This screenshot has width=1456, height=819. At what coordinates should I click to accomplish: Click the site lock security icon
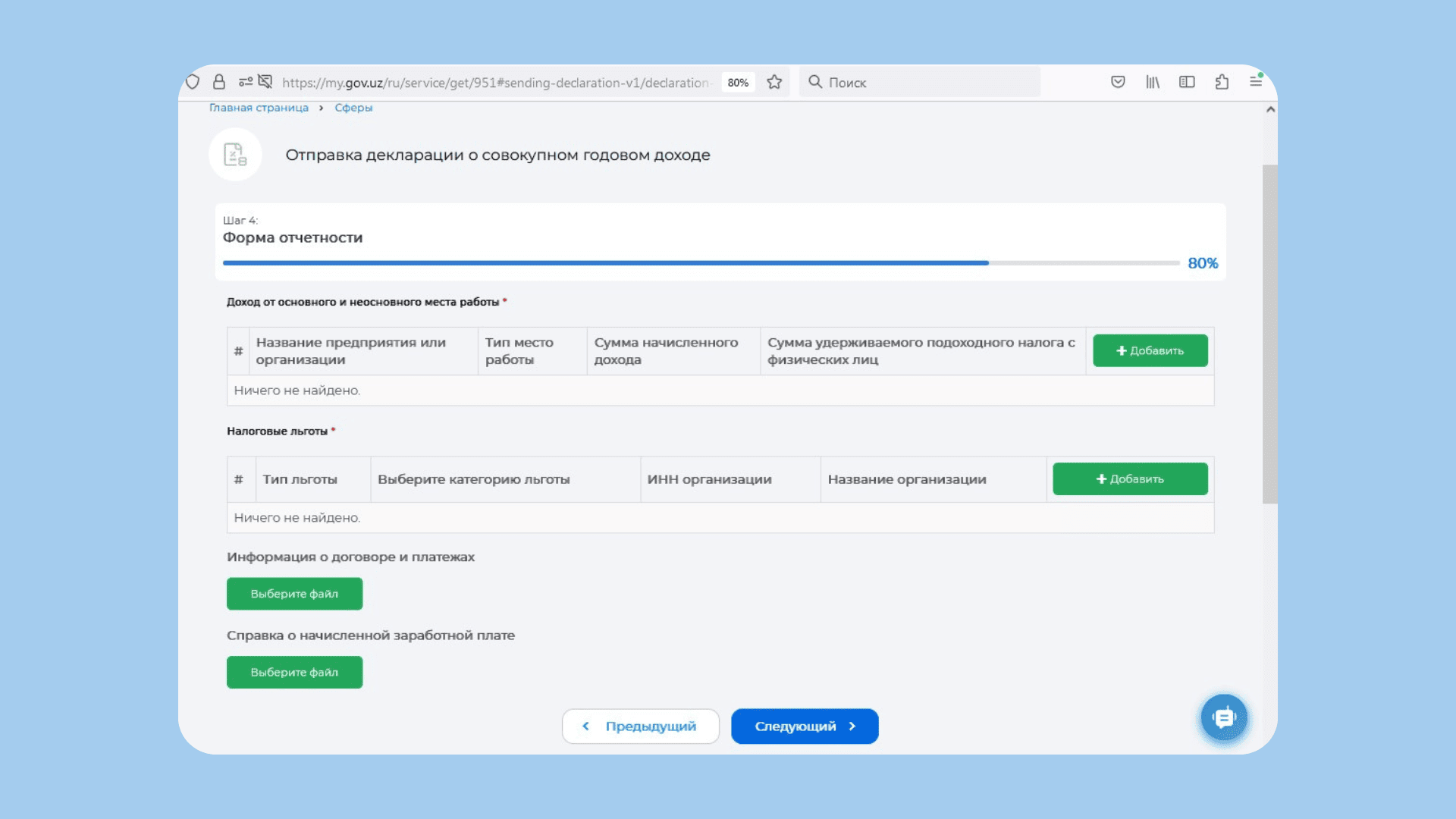[x=219, y=82]
